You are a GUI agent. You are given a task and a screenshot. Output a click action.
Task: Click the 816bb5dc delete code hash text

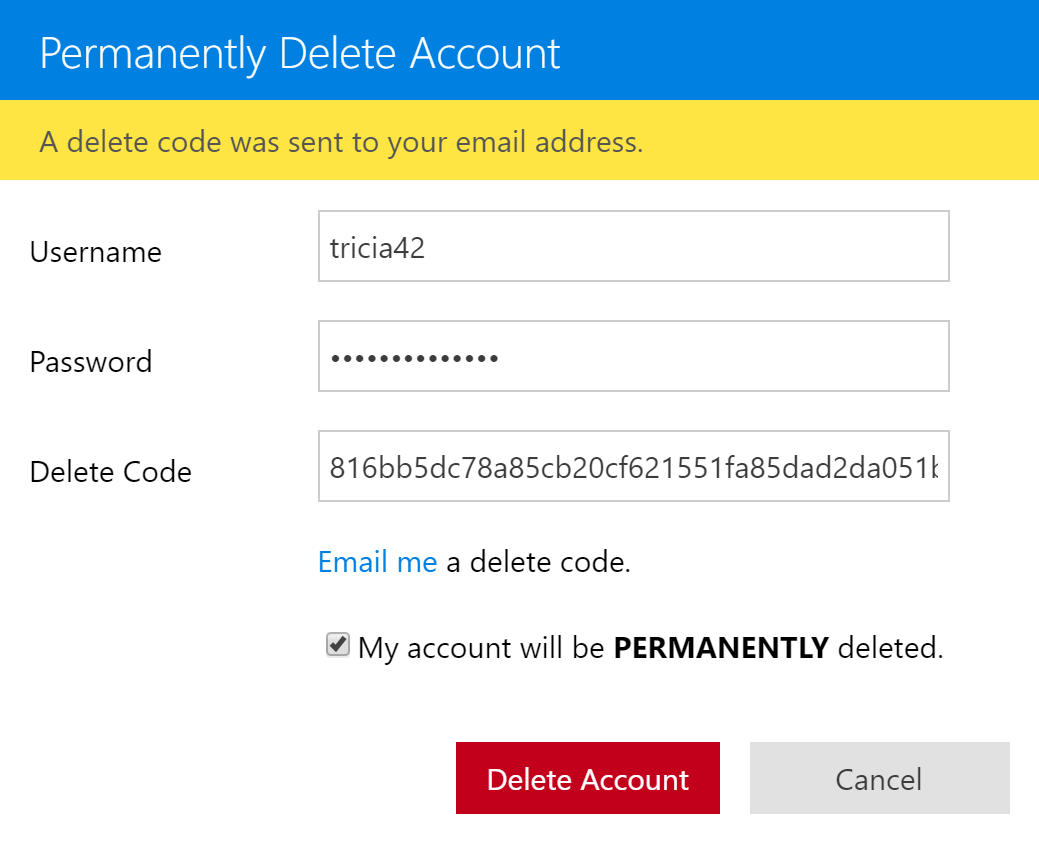pyautogui.click(x=633, y=468)
